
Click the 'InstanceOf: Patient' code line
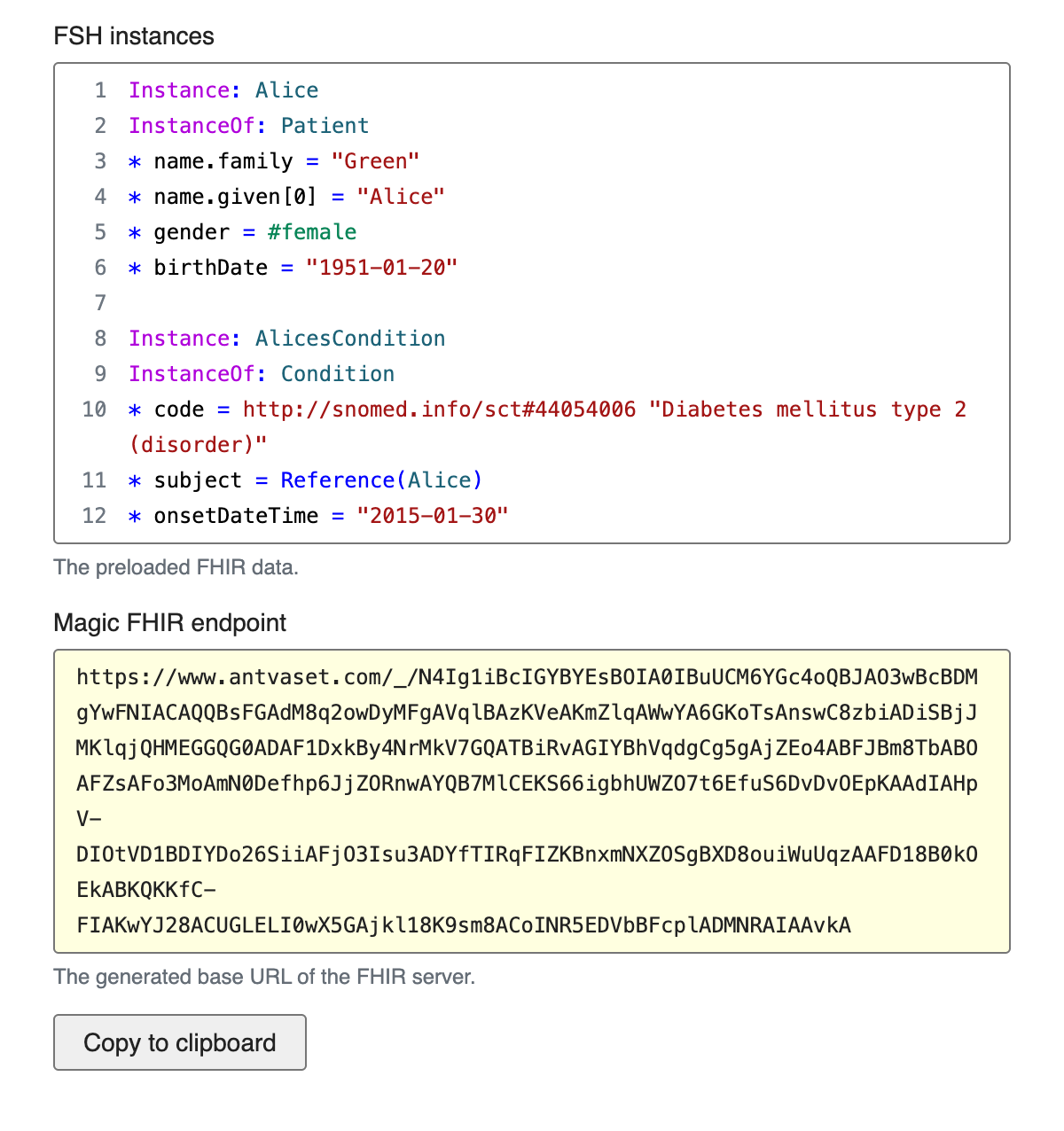248,126
